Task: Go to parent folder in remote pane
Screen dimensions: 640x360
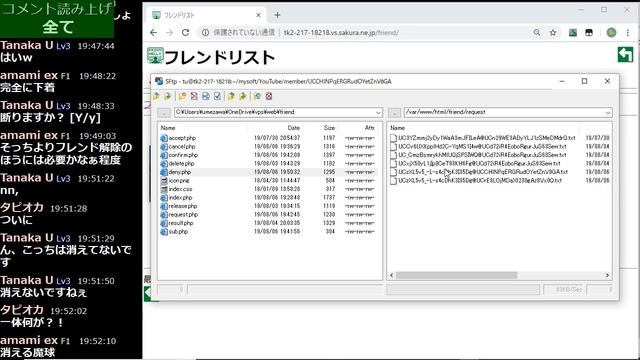Action: click(394, 112)
